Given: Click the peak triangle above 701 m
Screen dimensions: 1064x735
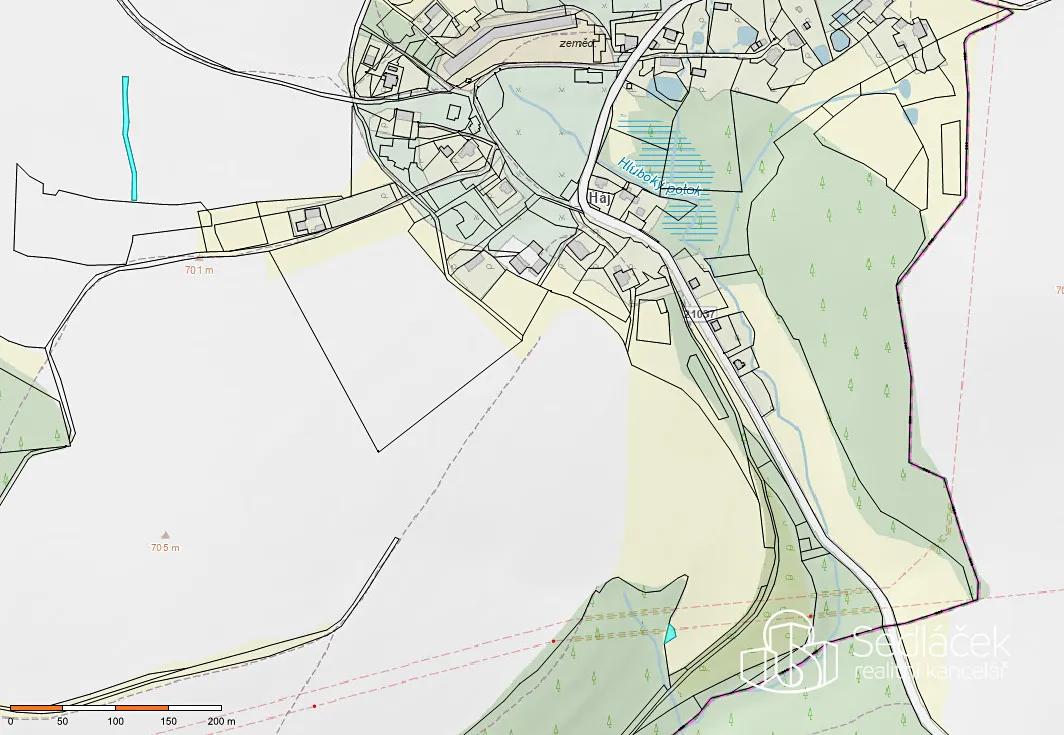Looking at the screenshot, I should coord(199,259).
